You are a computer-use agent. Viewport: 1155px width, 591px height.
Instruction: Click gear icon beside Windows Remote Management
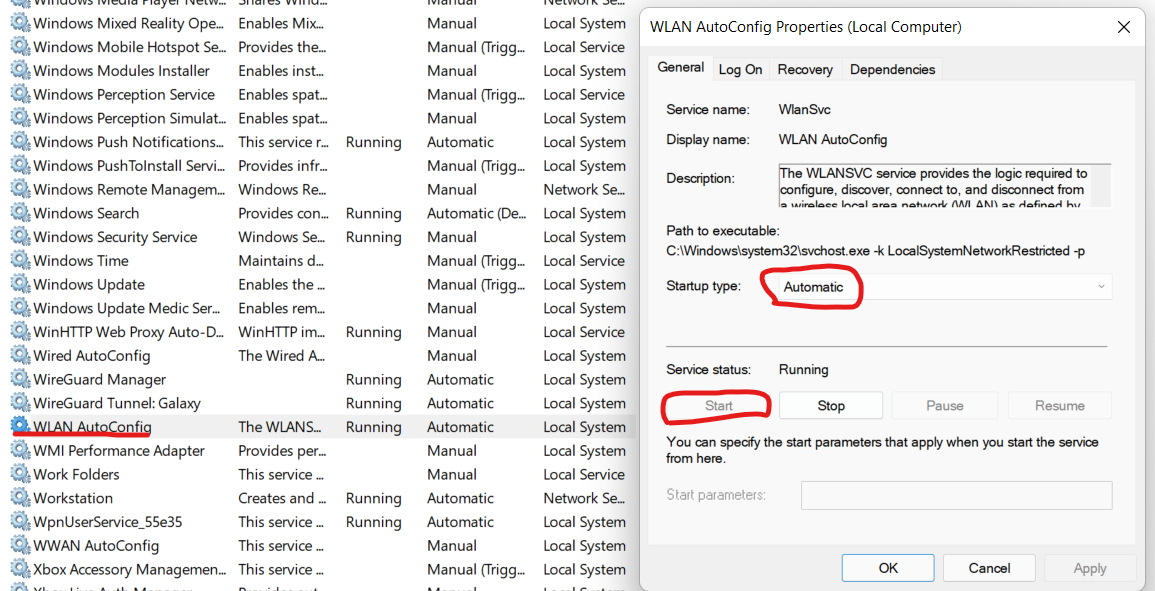pyautogui.click(x=20, y=189)
